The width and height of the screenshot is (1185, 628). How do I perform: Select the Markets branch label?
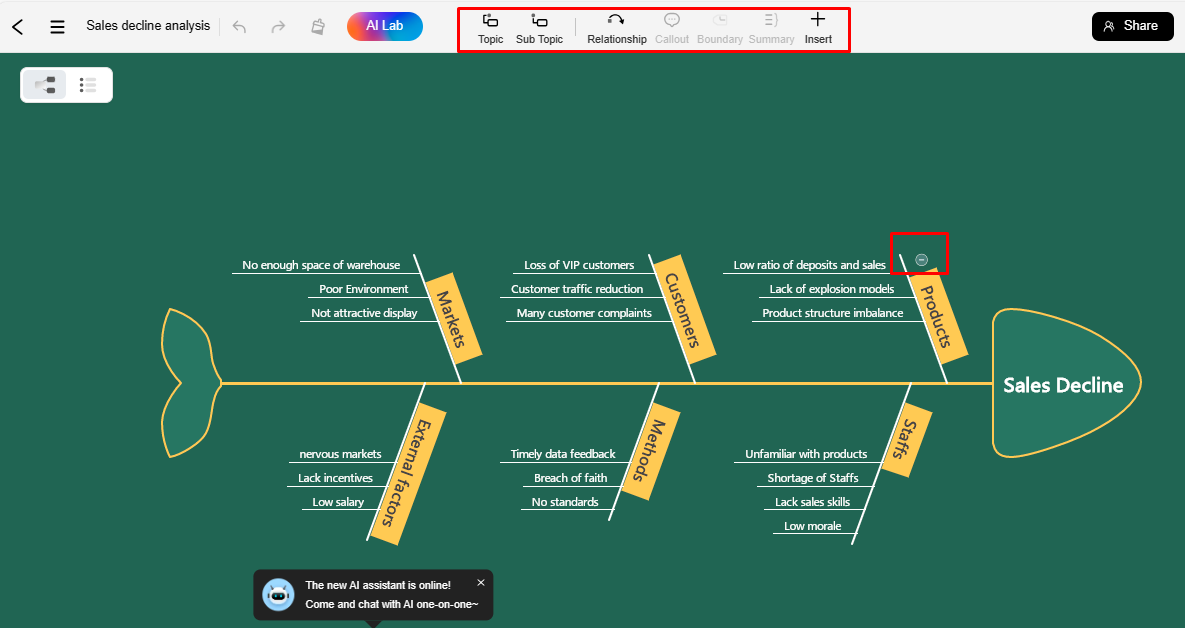(x=452, y=319)
